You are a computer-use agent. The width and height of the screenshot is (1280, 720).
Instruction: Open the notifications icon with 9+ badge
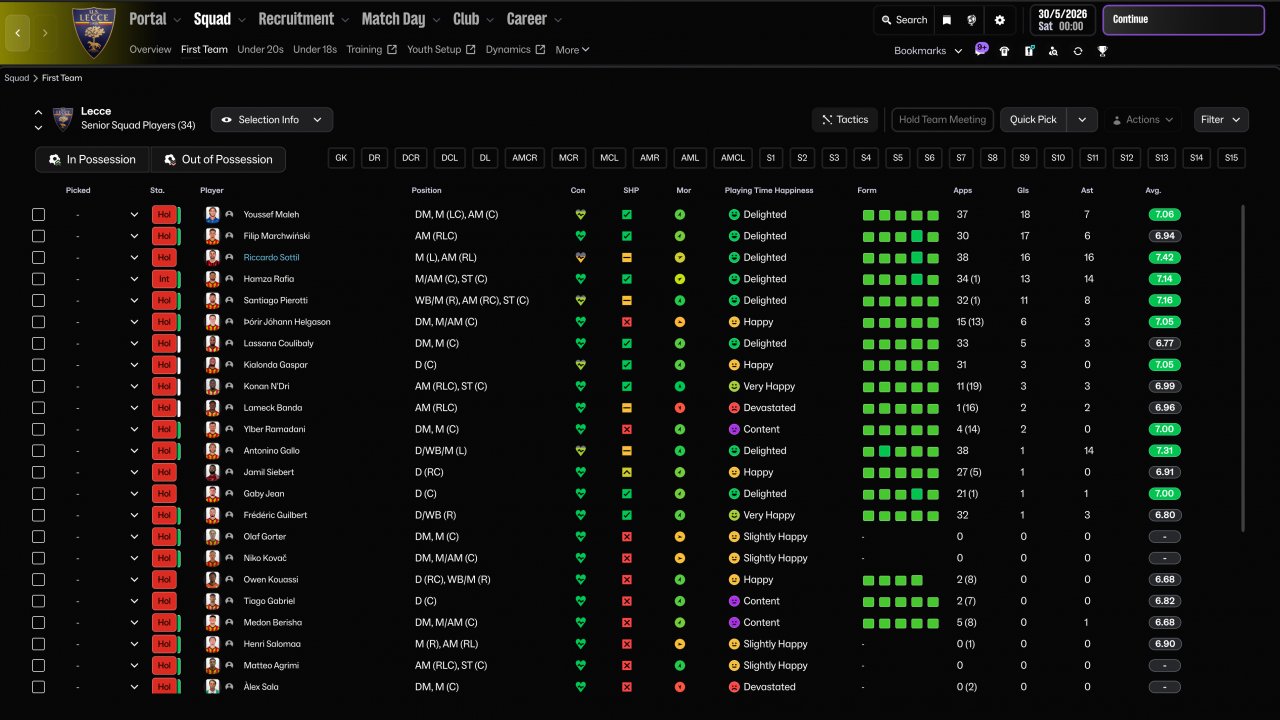click(981, 50)
